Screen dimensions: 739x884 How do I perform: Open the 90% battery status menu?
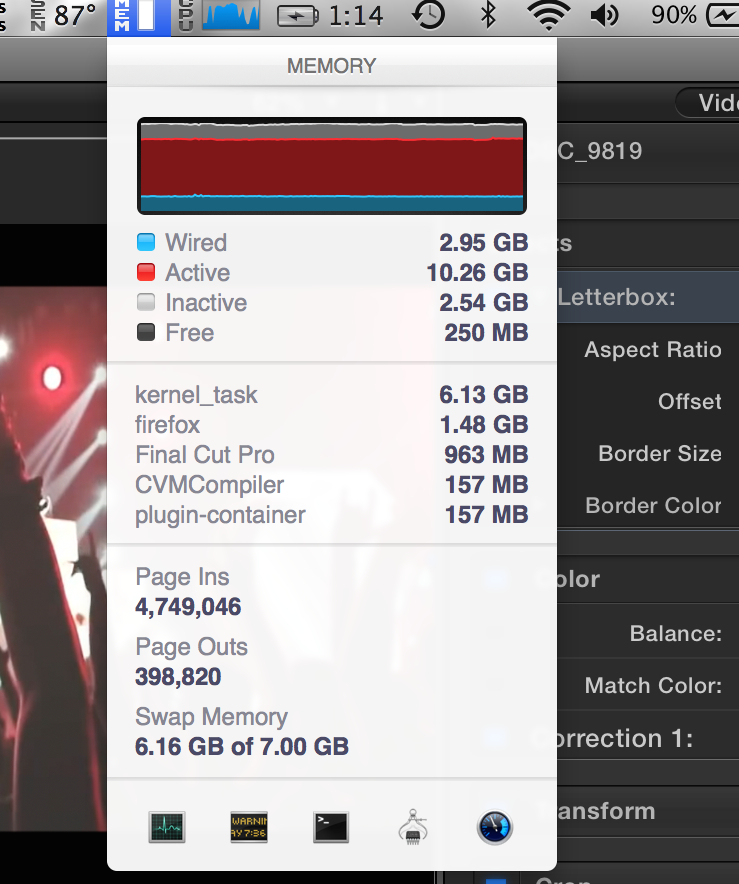(694, 16)
